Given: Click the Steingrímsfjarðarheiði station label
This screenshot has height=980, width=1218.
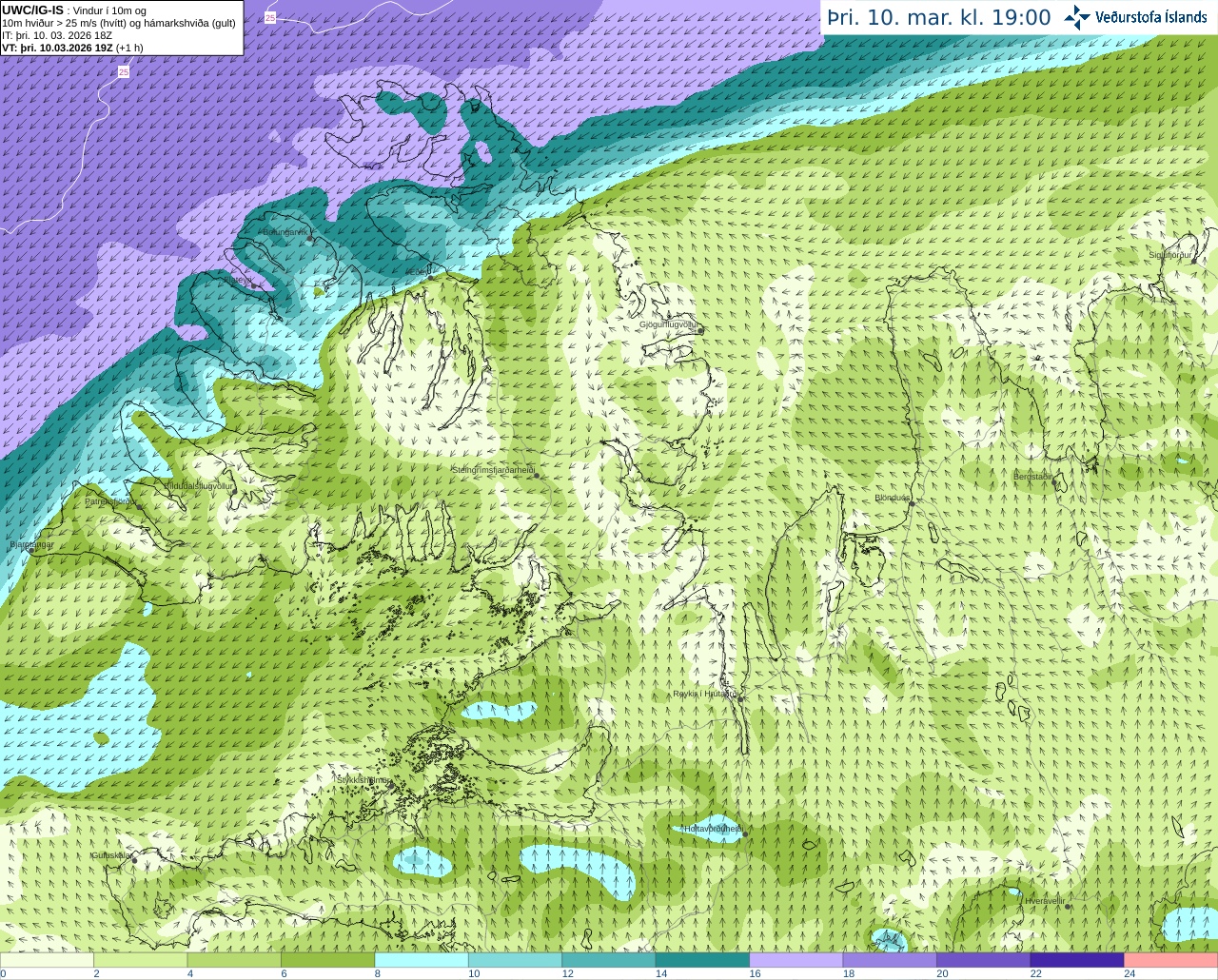Looking at the screenshot, I should pyautogui.click(x=493, y=470).
